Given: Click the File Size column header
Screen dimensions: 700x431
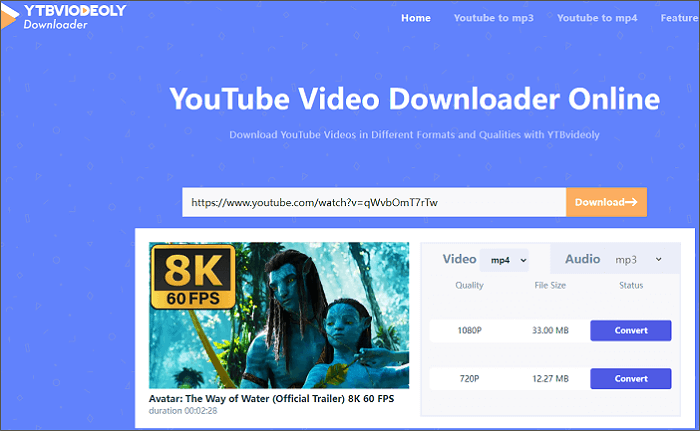Looking at the screenshot, I should [550, 285].
